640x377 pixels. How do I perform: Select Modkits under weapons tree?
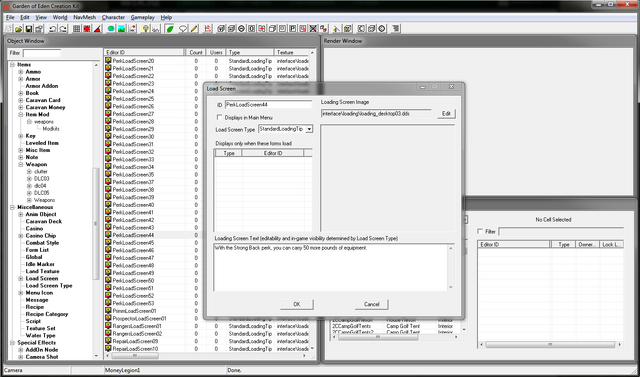coord(51,129)
